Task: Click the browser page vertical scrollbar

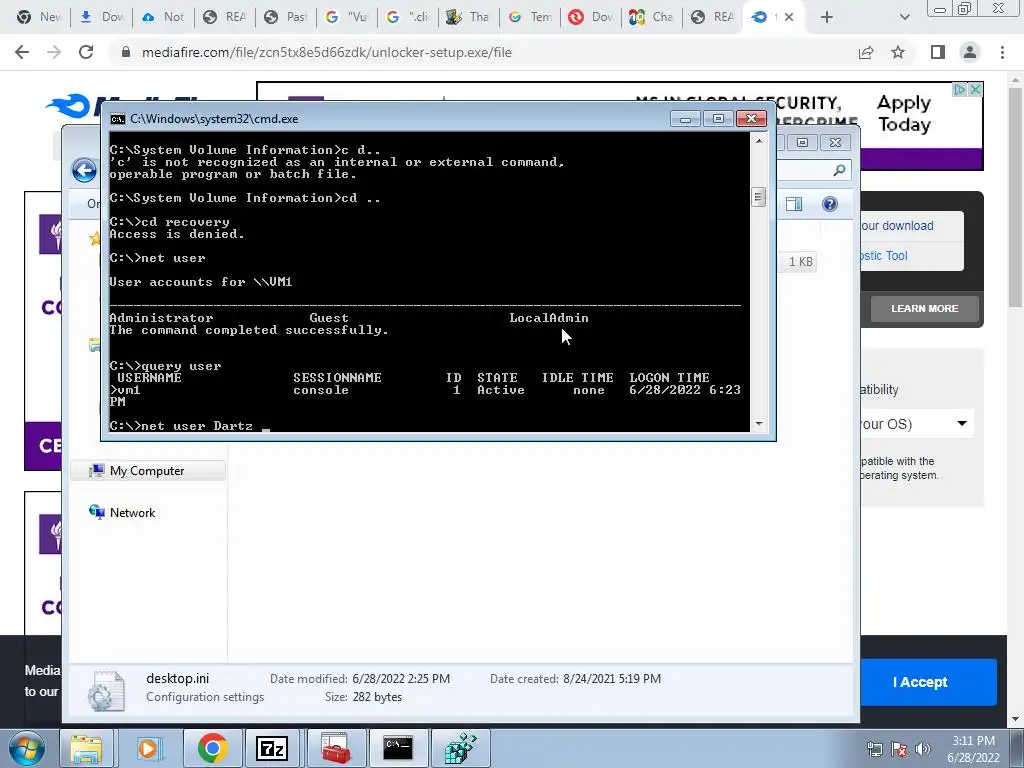Action: click(1016, 196)
